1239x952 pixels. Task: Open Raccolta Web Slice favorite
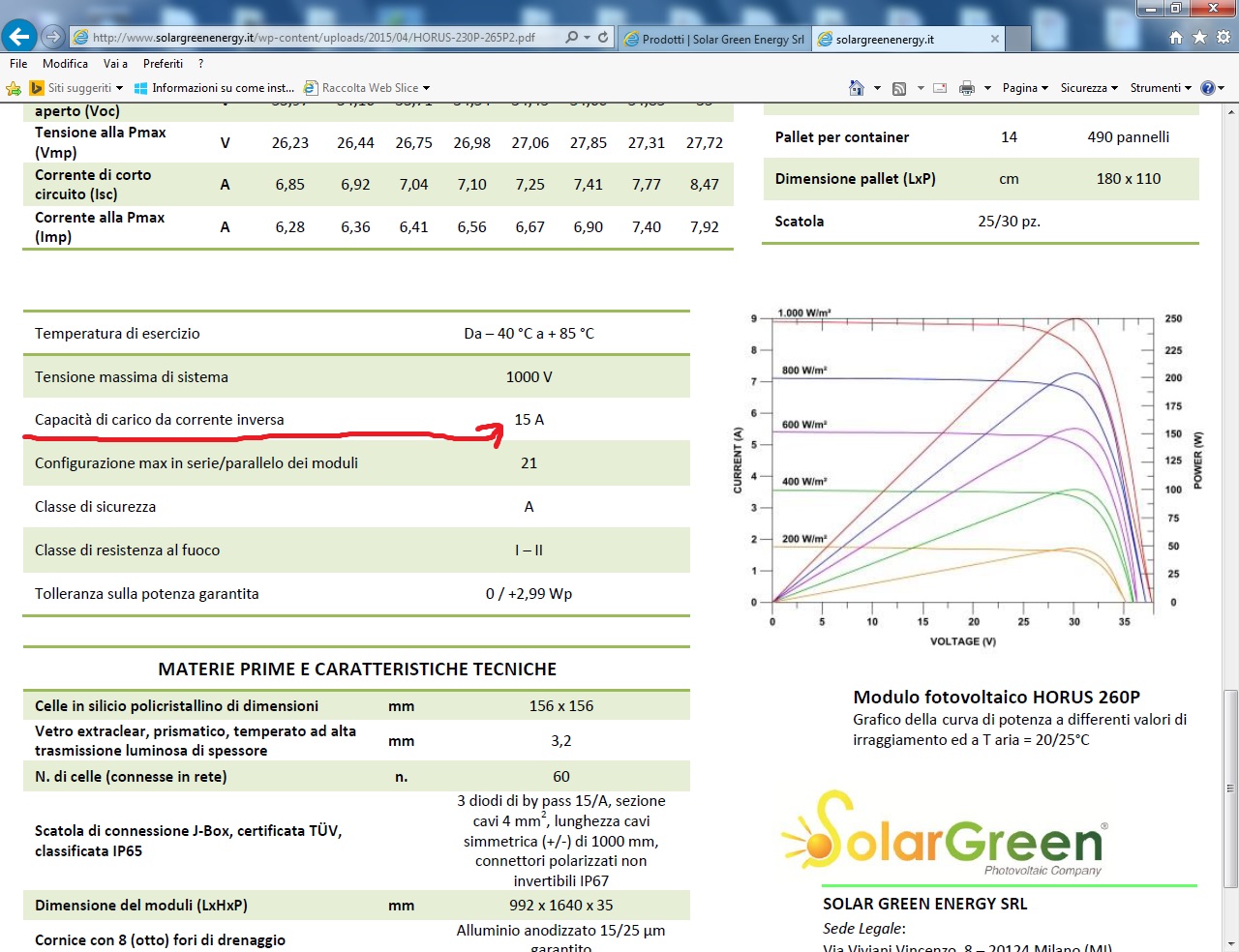click(361, 88)
